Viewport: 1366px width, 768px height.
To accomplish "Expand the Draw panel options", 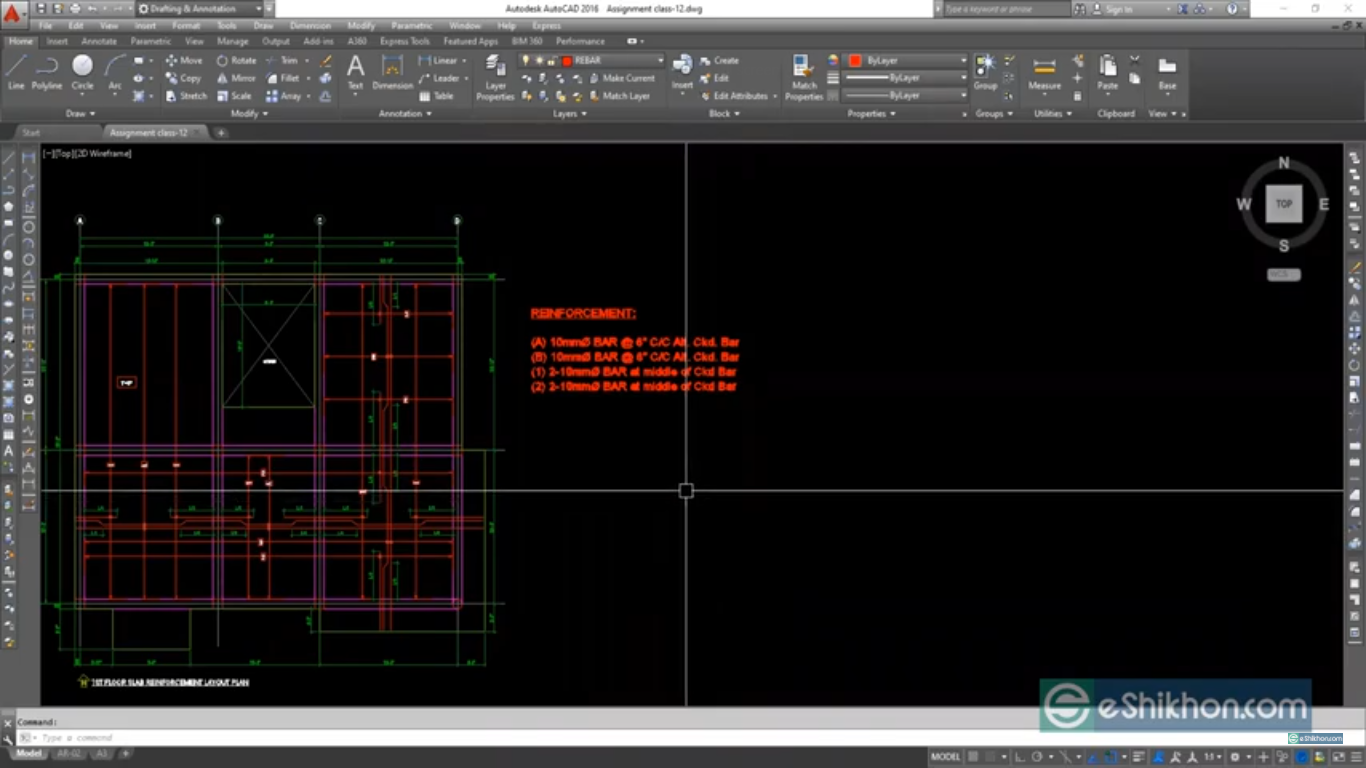I will point(91,113).
